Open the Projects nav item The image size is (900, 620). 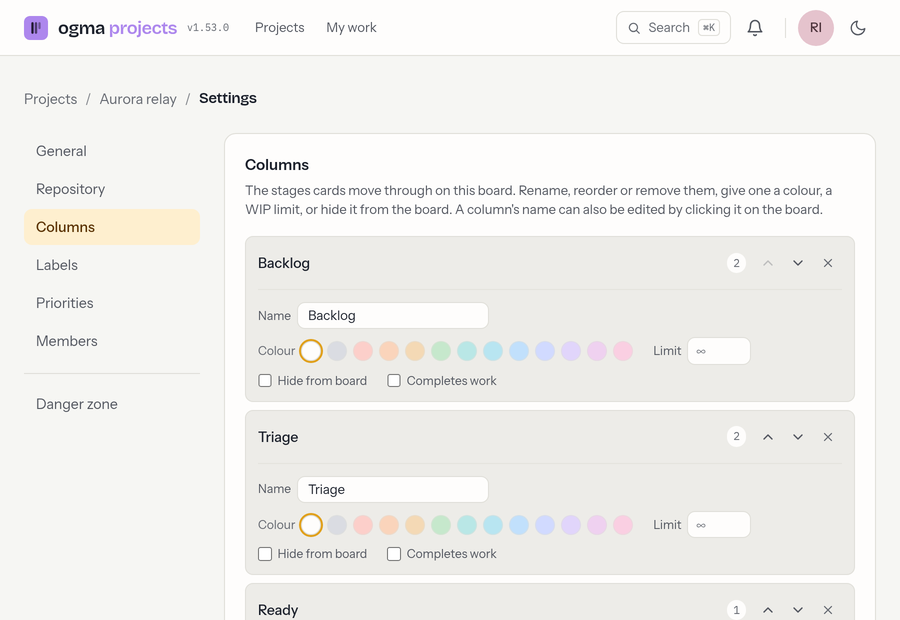[280, 28]
